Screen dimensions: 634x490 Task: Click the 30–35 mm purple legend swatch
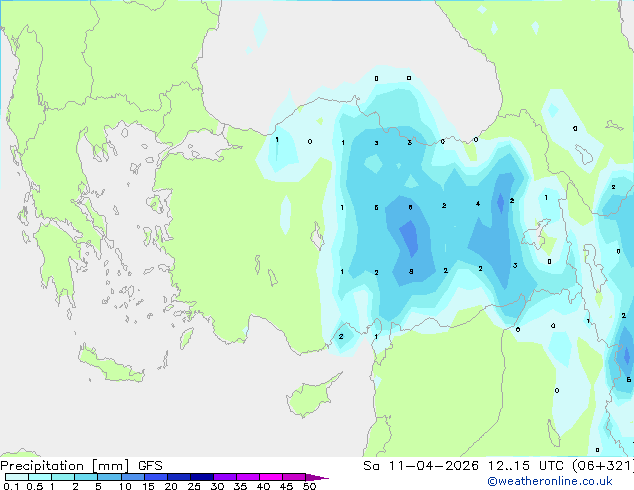point(224,477)
